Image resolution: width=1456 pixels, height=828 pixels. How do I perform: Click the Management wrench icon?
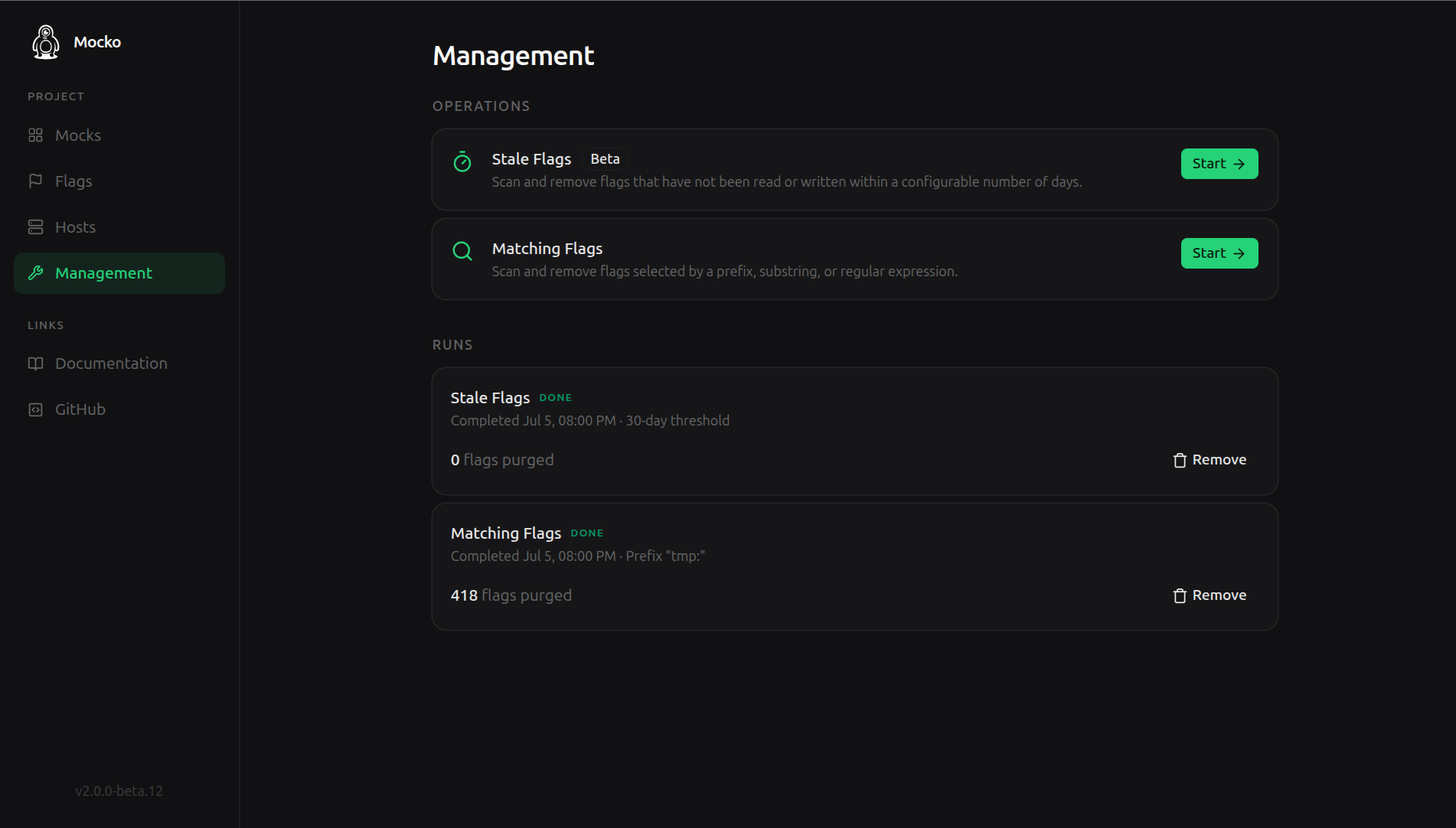click(x=35, y=273)
